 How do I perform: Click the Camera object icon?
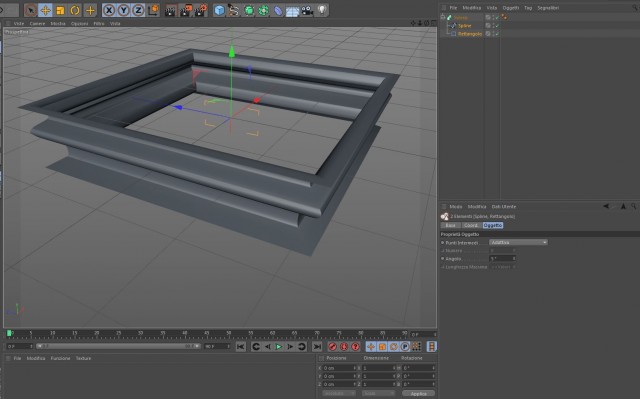(307, 10)
